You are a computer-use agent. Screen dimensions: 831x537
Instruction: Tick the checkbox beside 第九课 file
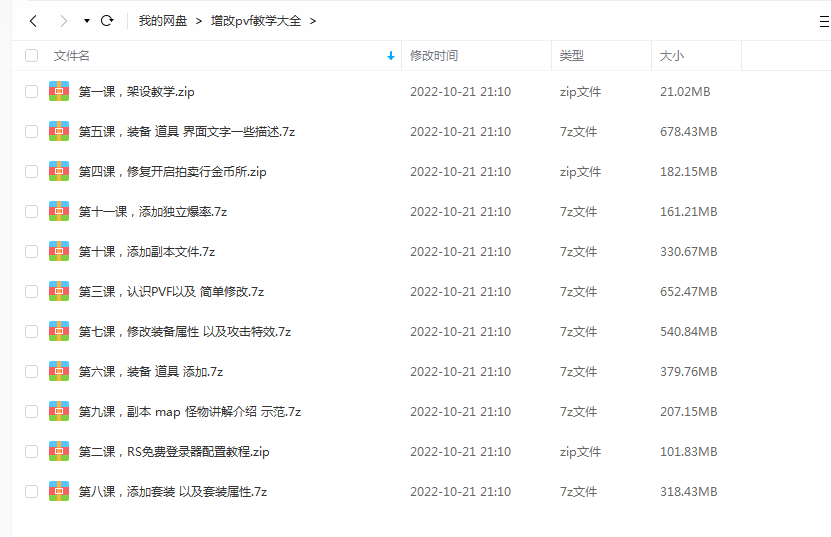coord(32,411)
